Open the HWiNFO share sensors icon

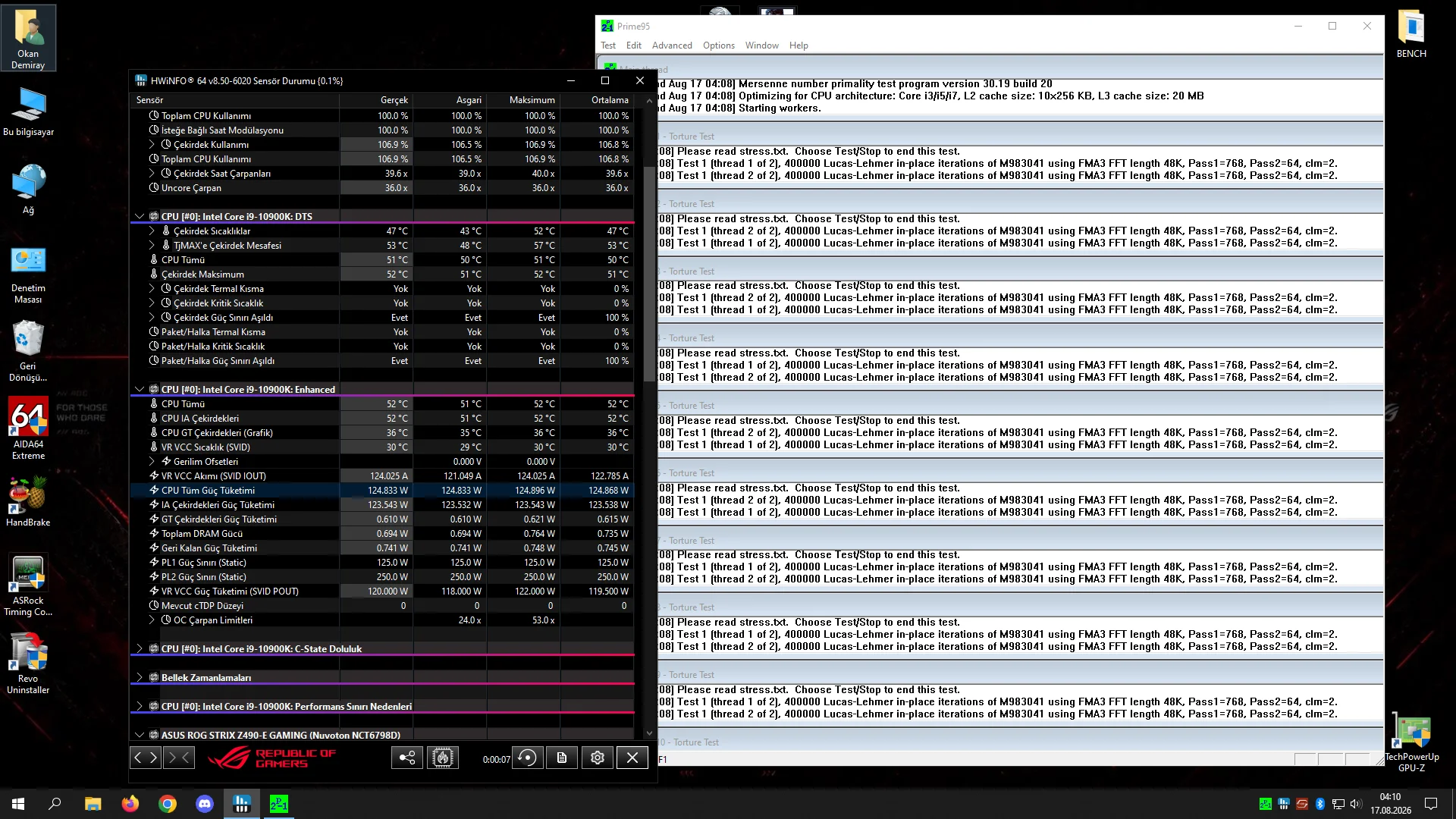[407, 758]
